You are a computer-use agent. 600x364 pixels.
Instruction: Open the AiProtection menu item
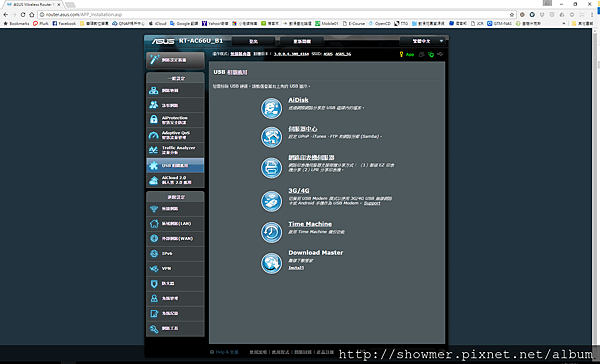pyautogui.click(x=175, y=120)
